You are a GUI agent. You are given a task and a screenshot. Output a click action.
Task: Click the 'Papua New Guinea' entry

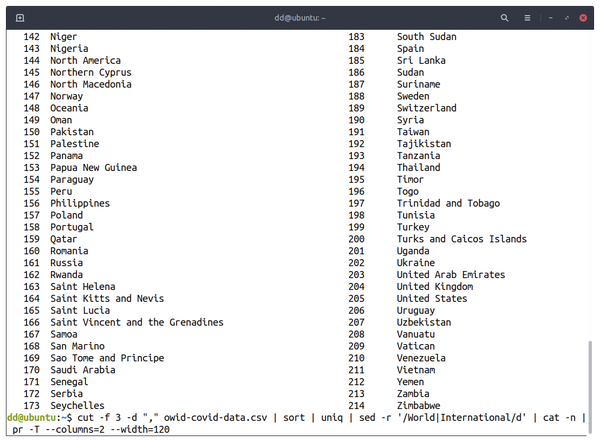click(x=93, y=168)
